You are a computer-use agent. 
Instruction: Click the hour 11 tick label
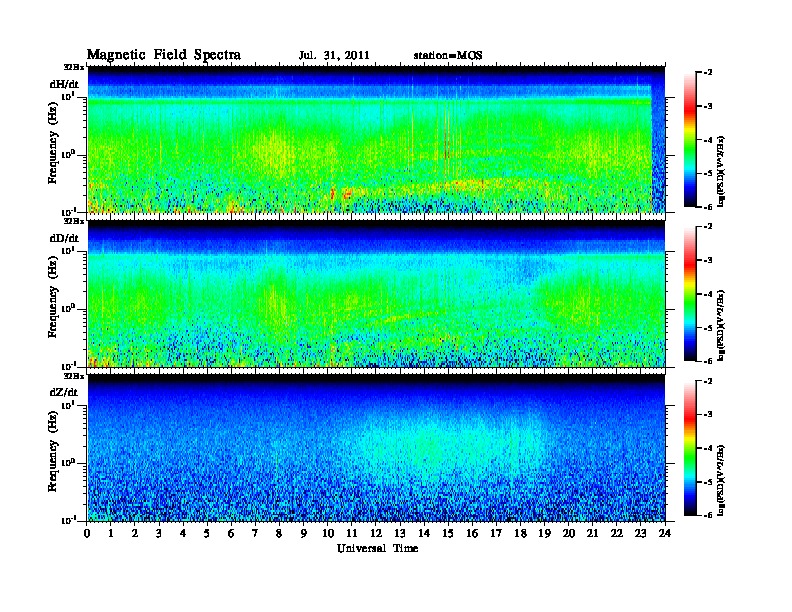click(352, 533)
